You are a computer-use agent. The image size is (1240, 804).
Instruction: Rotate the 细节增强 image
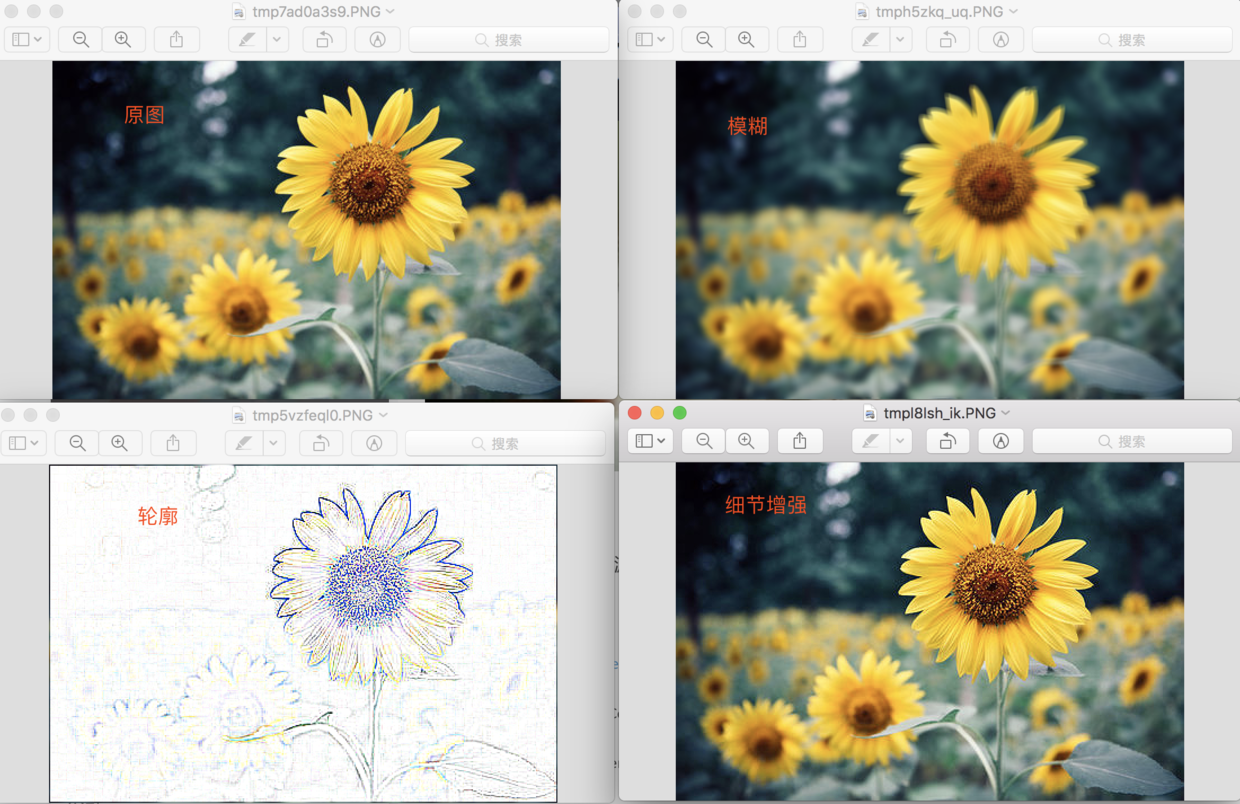(x=947, y=441)
